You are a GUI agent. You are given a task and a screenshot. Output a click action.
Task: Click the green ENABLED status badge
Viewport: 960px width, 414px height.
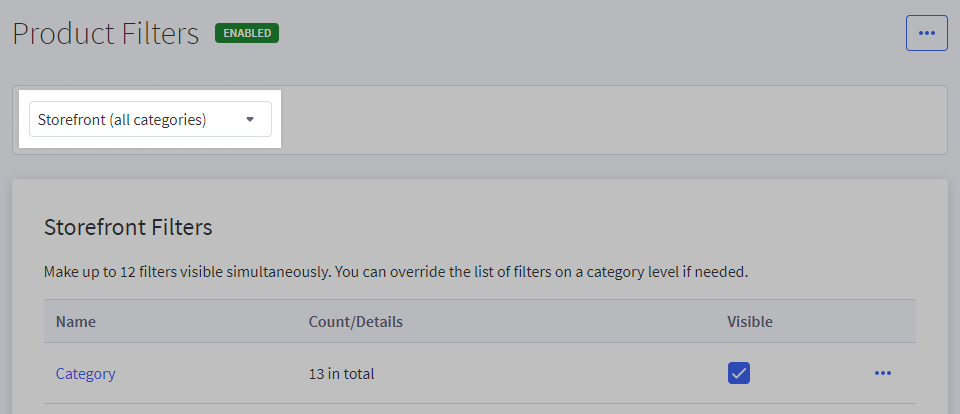[247, 33]
